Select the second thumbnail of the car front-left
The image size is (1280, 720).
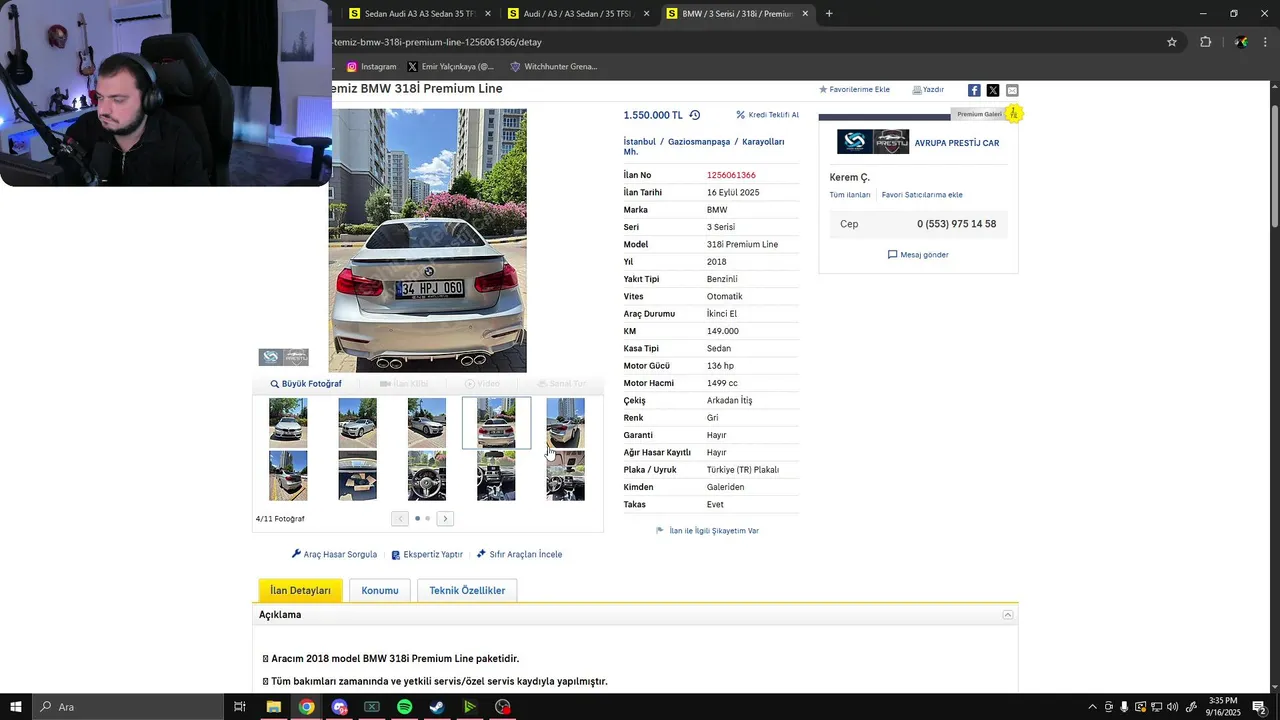point(357,422)
